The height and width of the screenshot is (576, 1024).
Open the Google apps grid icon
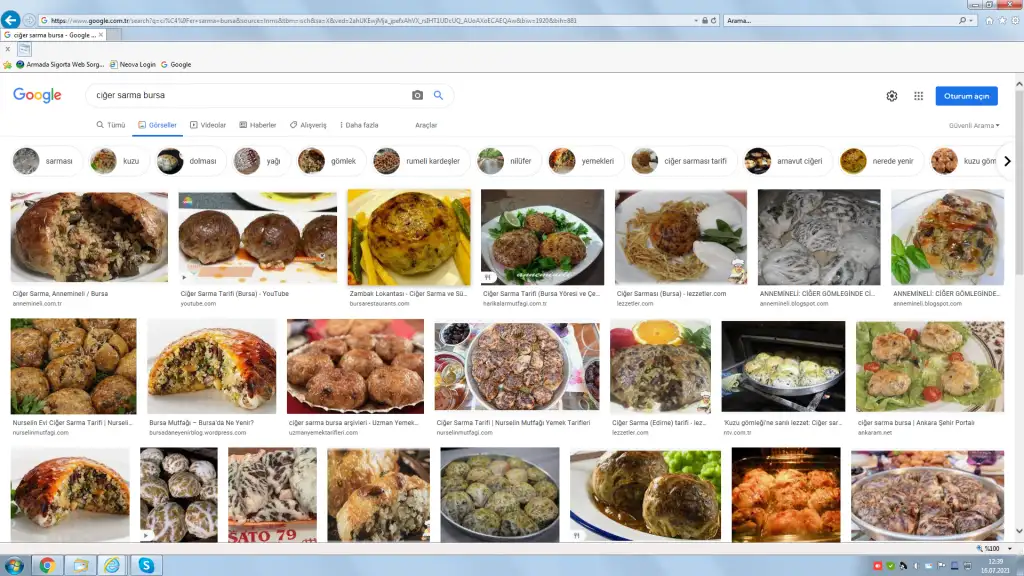[x=918, y=95]
